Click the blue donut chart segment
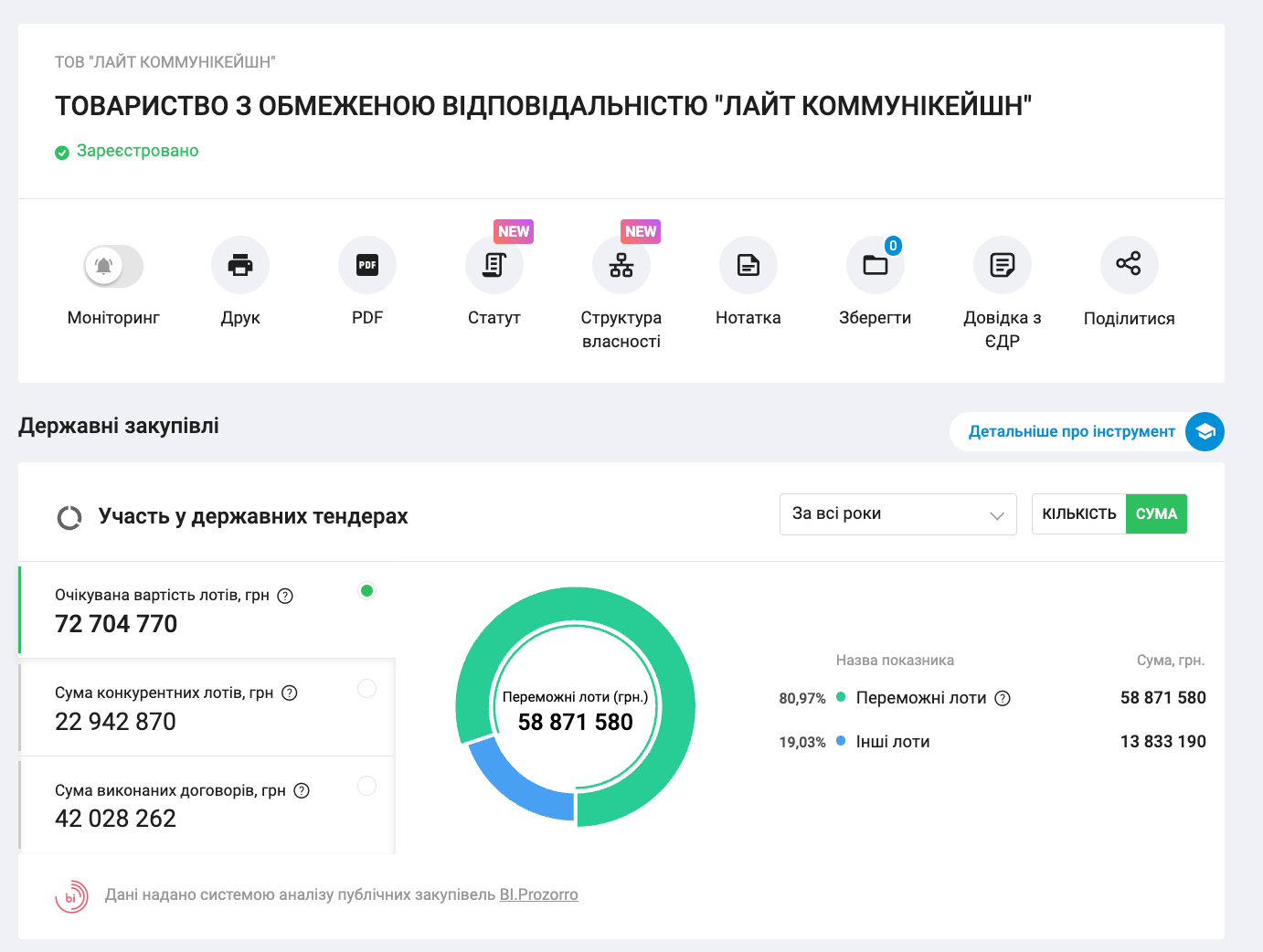This screenshot has width=1263, height=952. coord(519,786)
